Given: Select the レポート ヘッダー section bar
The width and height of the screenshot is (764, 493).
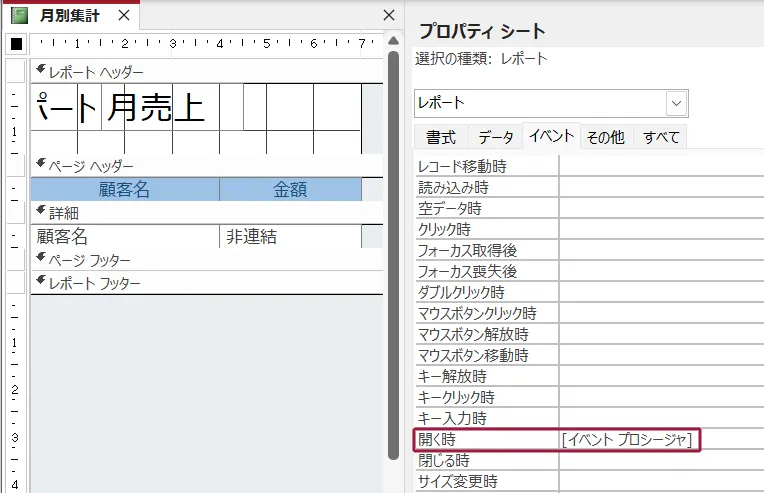Looking at the screenshot, I should click(x=200, y=72).
